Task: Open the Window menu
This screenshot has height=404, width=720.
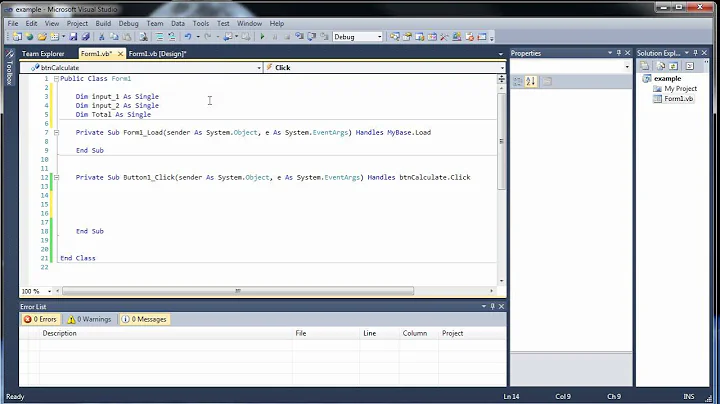Action: pyautogui.click(x=249, y=23)
